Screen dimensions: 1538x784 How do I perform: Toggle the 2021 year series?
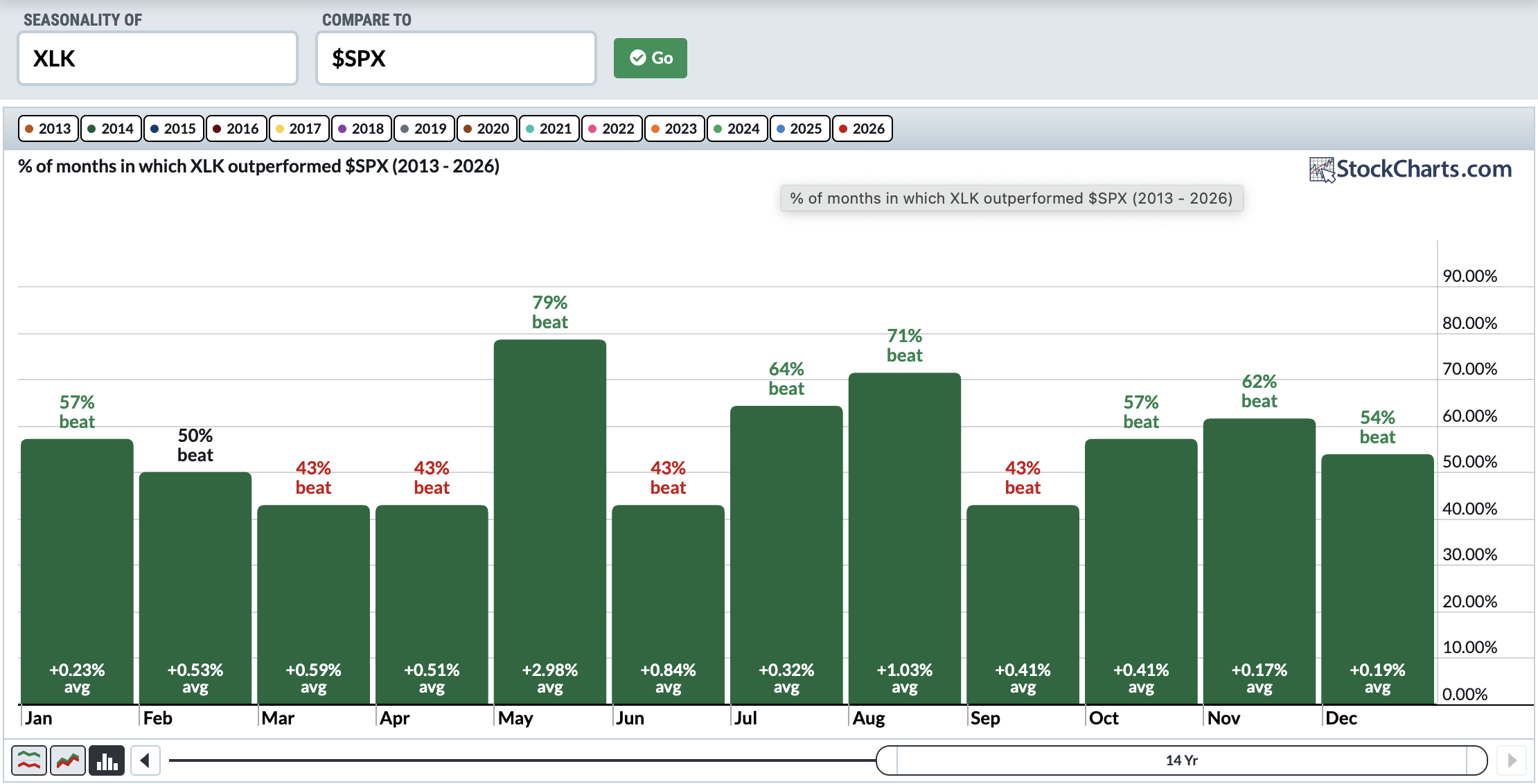[549, 129]
